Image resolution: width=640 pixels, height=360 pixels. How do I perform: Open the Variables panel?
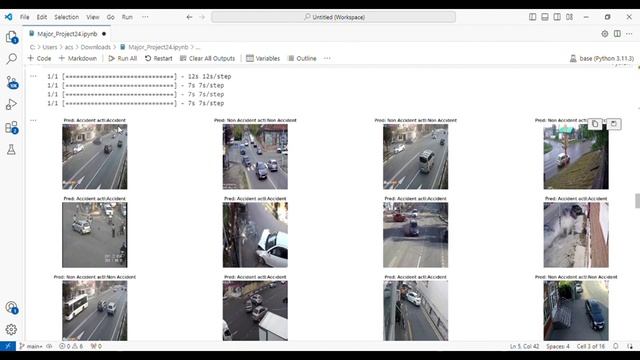click(x=263, y=58)
